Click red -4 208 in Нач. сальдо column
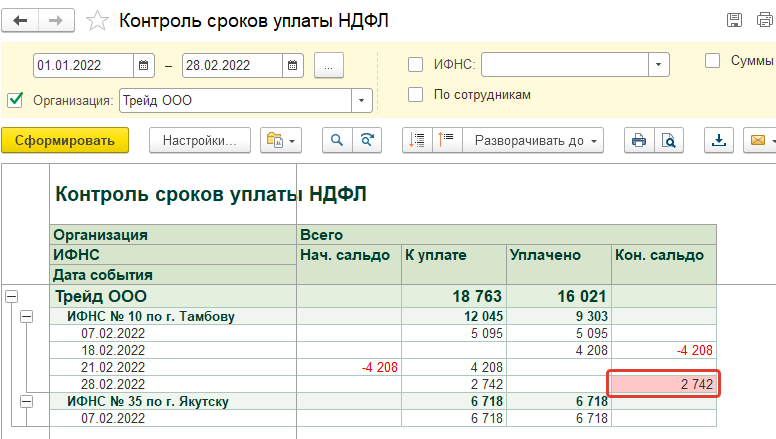Viewport: 776px width, 439px height. pos(380,367)
